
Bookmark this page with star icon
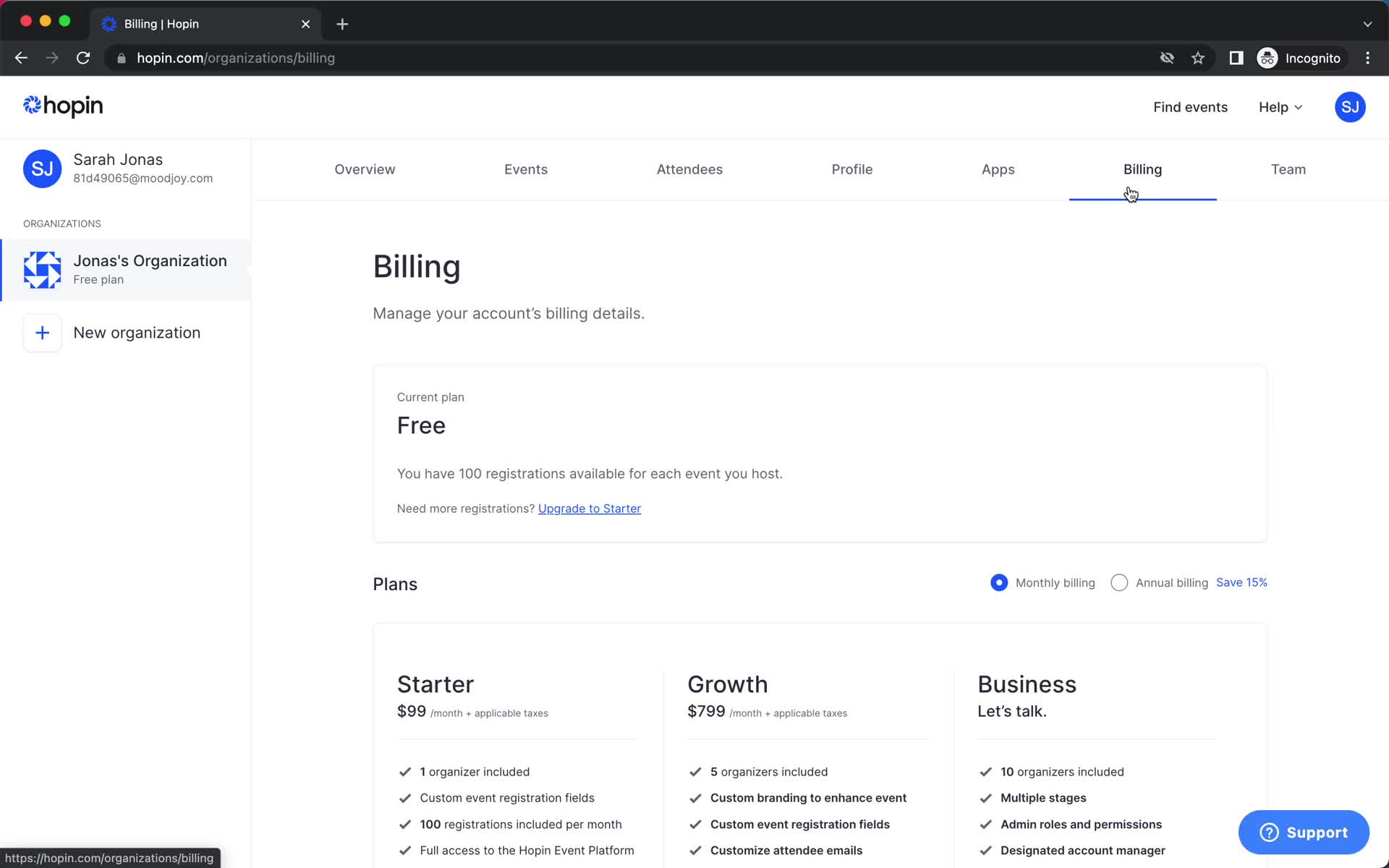point(1198,58)
